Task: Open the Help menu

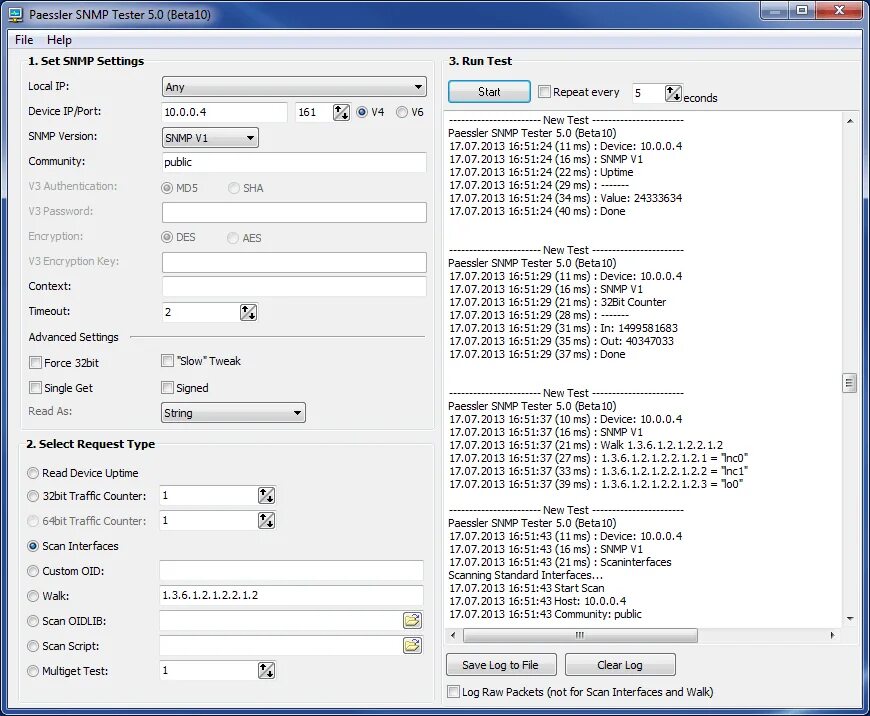Action: pyautogui.click(x=59, y=40)
